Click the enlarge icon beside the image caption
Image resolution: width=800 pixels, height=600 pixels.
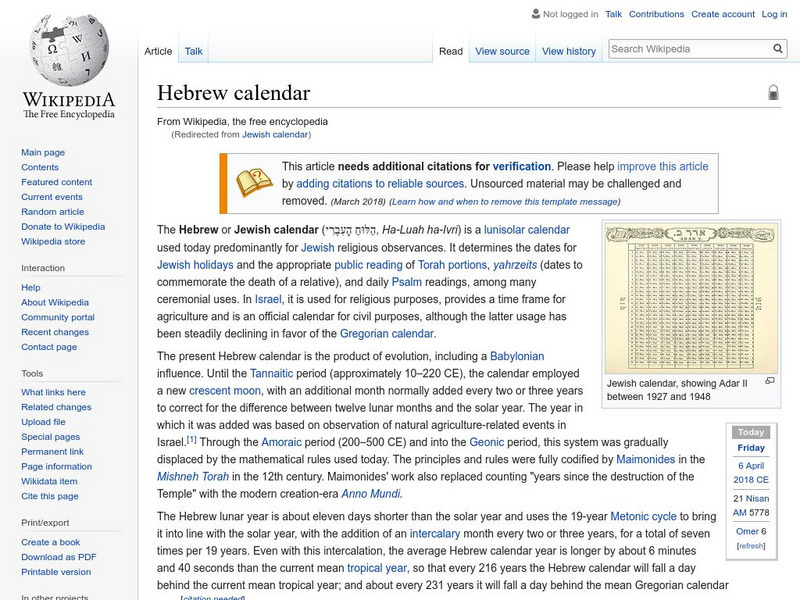click(x=770, y=381)
